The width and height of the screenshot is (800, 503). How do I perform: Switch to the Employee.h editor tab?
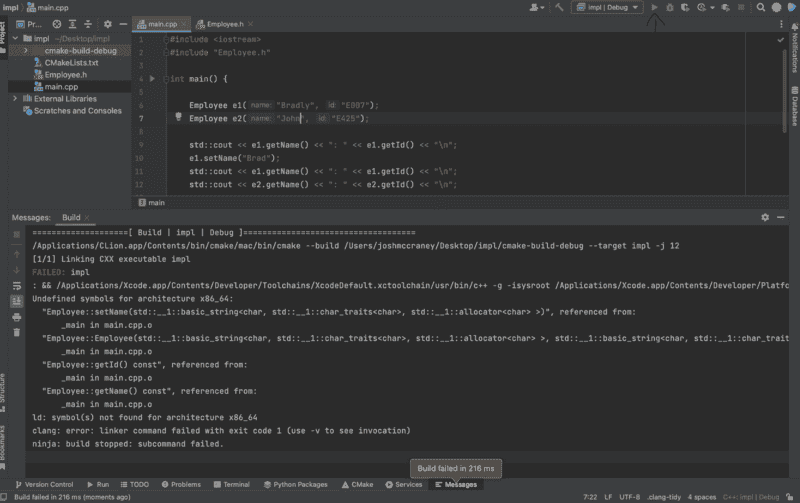[227, 23]
